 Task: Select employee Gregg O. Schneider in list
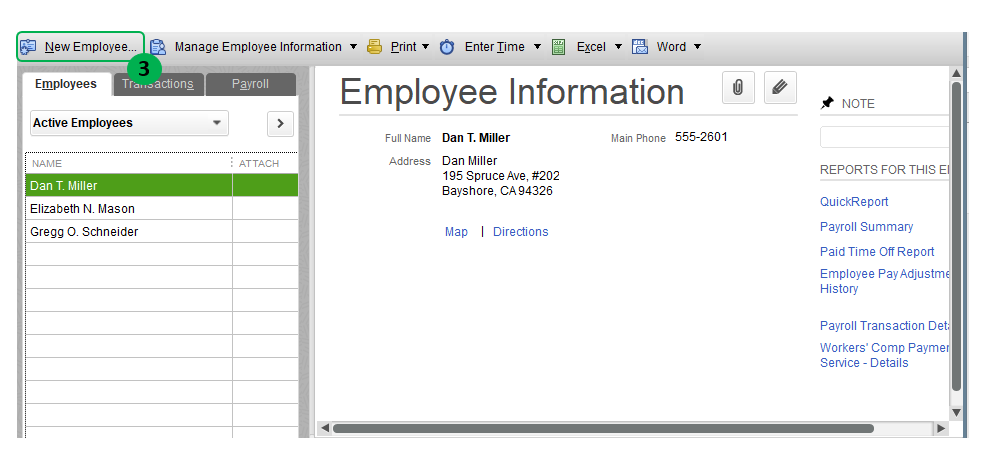pyautogui.click(x=161, y=232)
